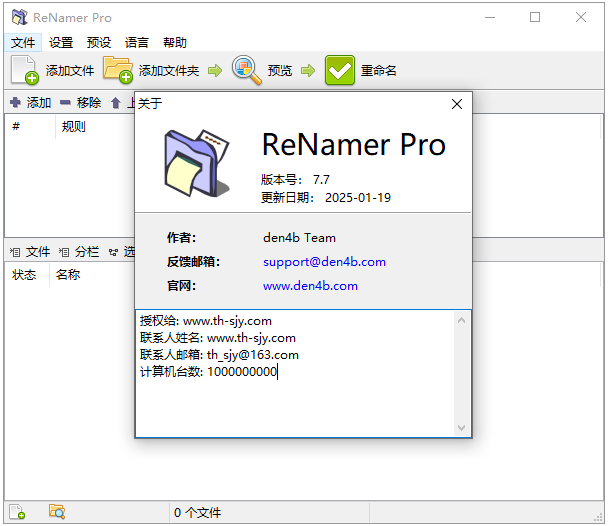Click the 重命名 toolbar label
This screenshot has height=526, width=609.
pyautogui.click(x=379, y=71)
